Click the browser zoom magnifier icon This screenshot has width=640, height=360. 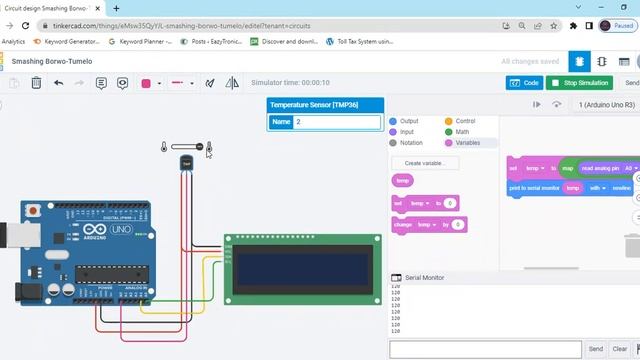coord(522,26)
